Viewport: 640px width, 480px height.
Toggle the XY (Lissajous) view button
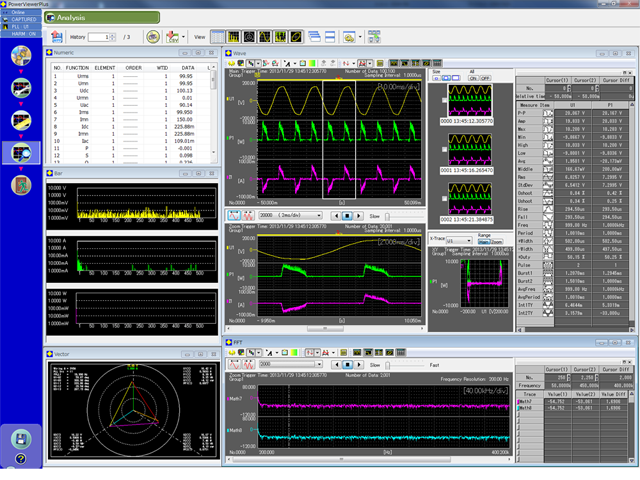tap(296, 37)
